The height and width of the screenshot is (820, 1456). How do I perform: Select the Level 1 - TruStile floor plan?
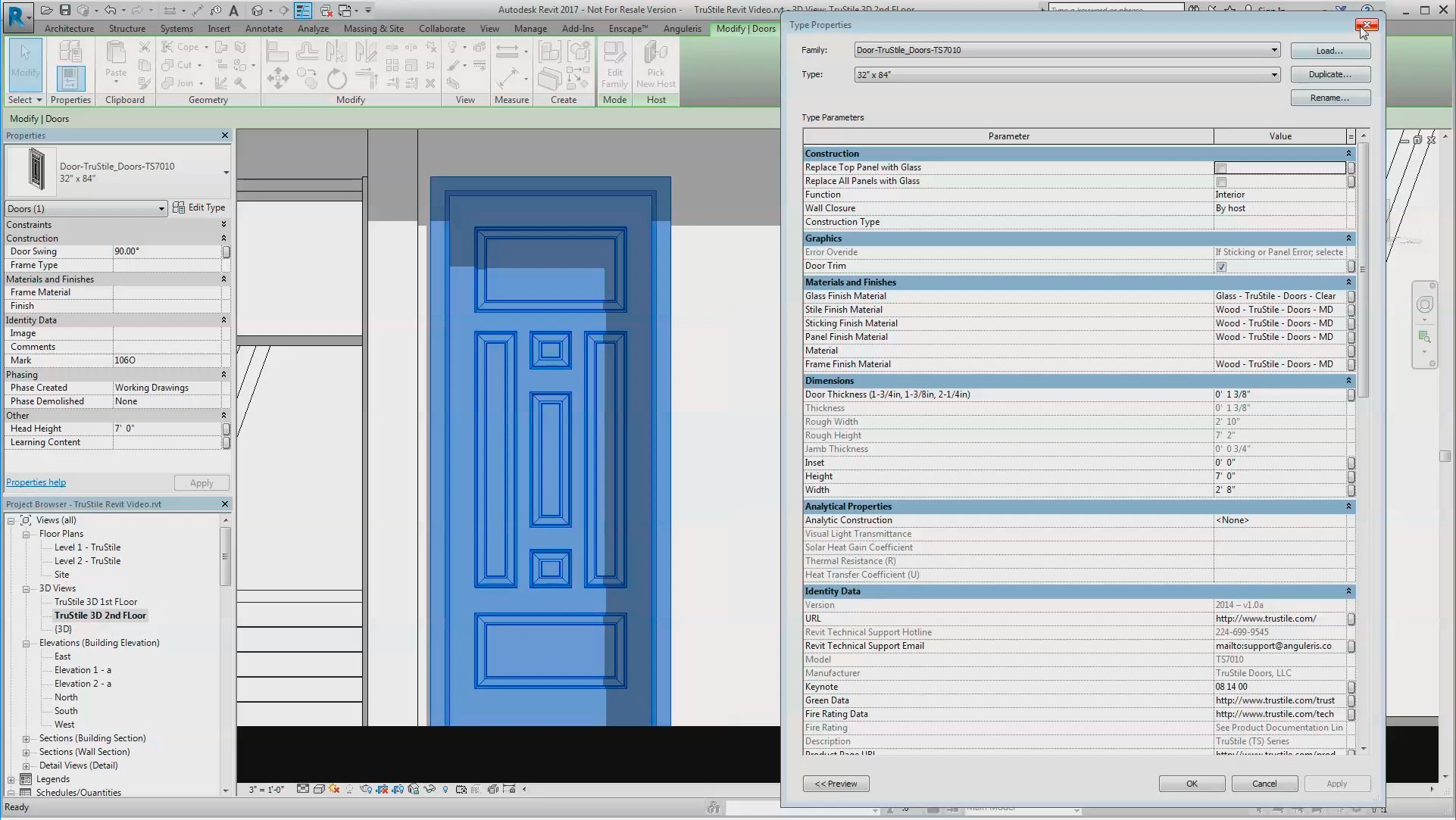(87, 547)
